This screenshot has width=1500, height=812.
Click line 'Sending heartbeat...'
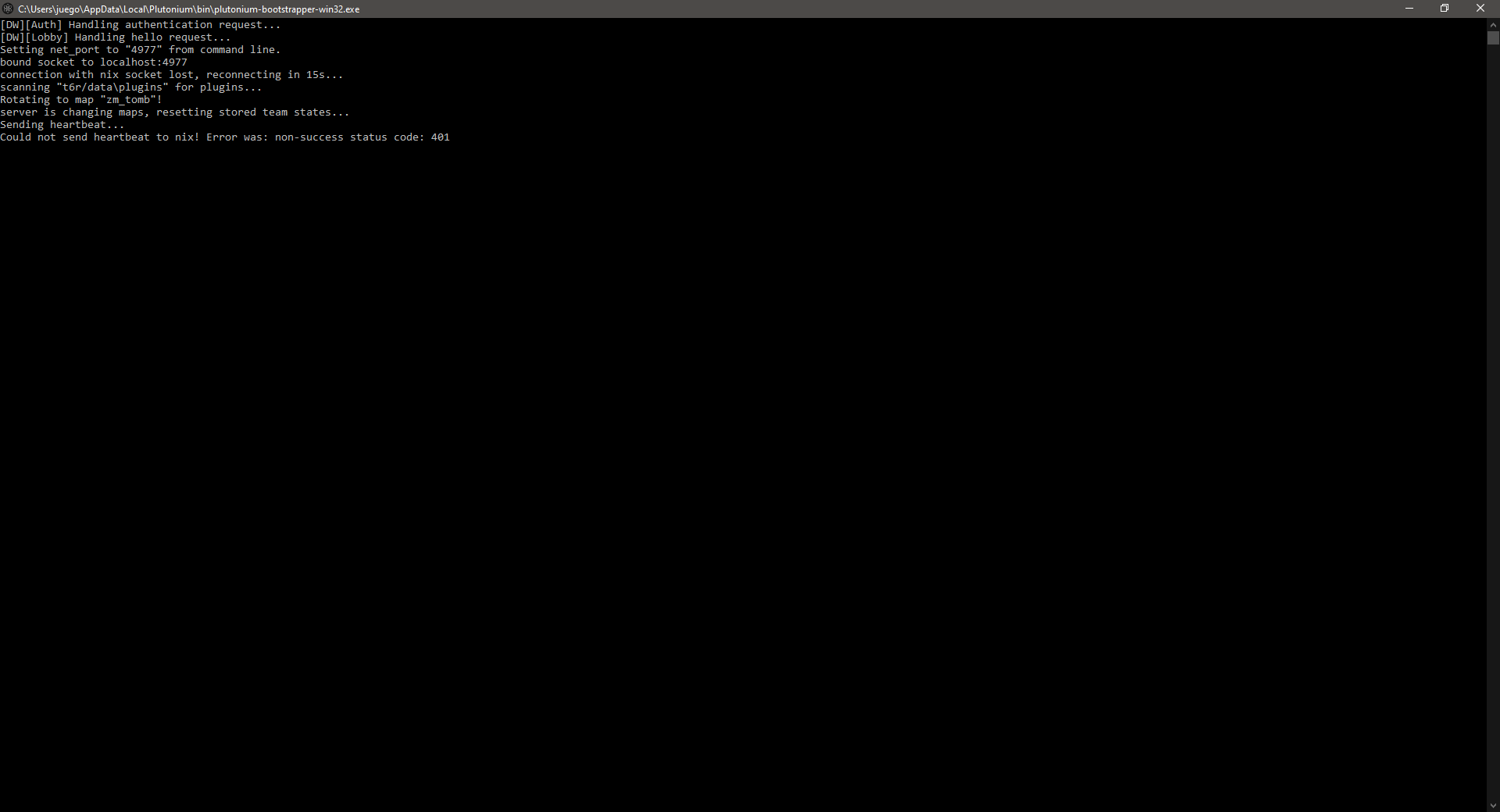point(62,125)
